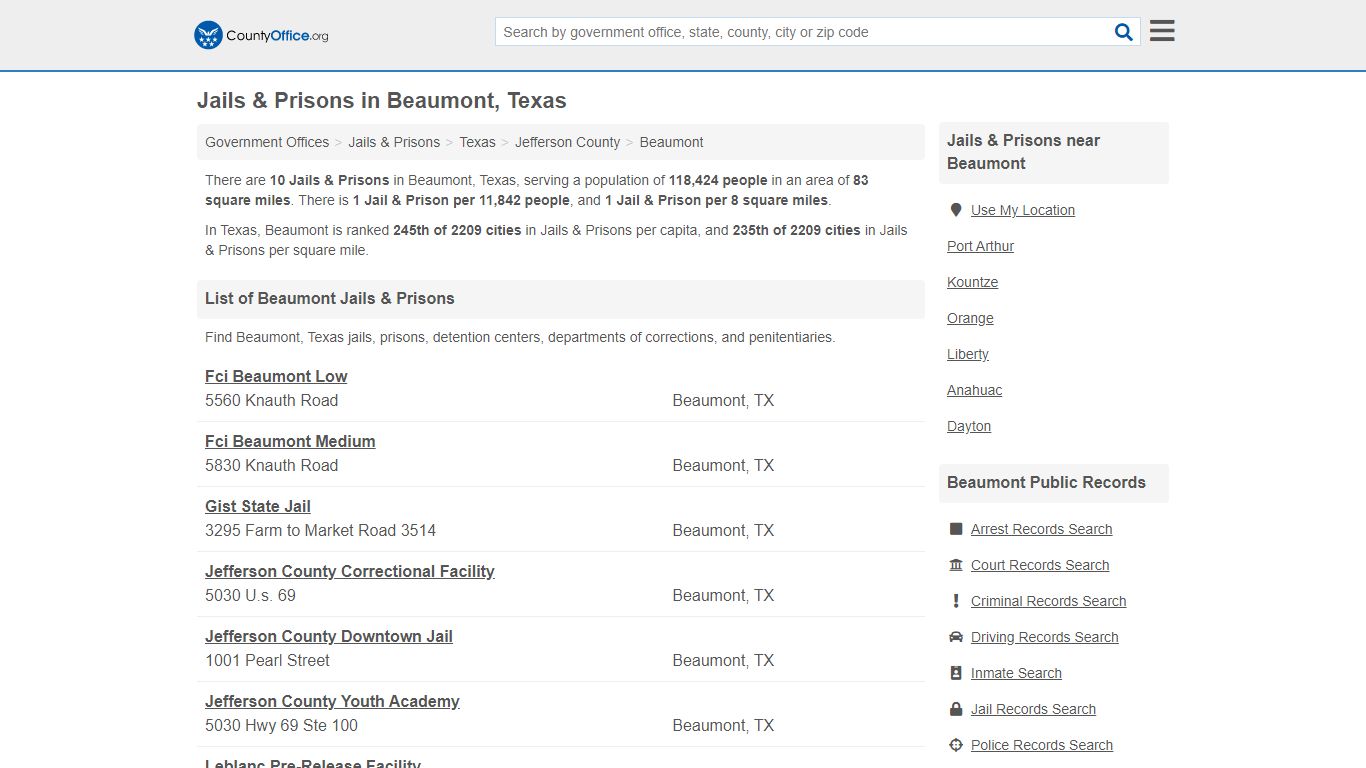
Task: Select Beaumont breadcrumb
Action: pyautogui.click(x=671, y=142)
